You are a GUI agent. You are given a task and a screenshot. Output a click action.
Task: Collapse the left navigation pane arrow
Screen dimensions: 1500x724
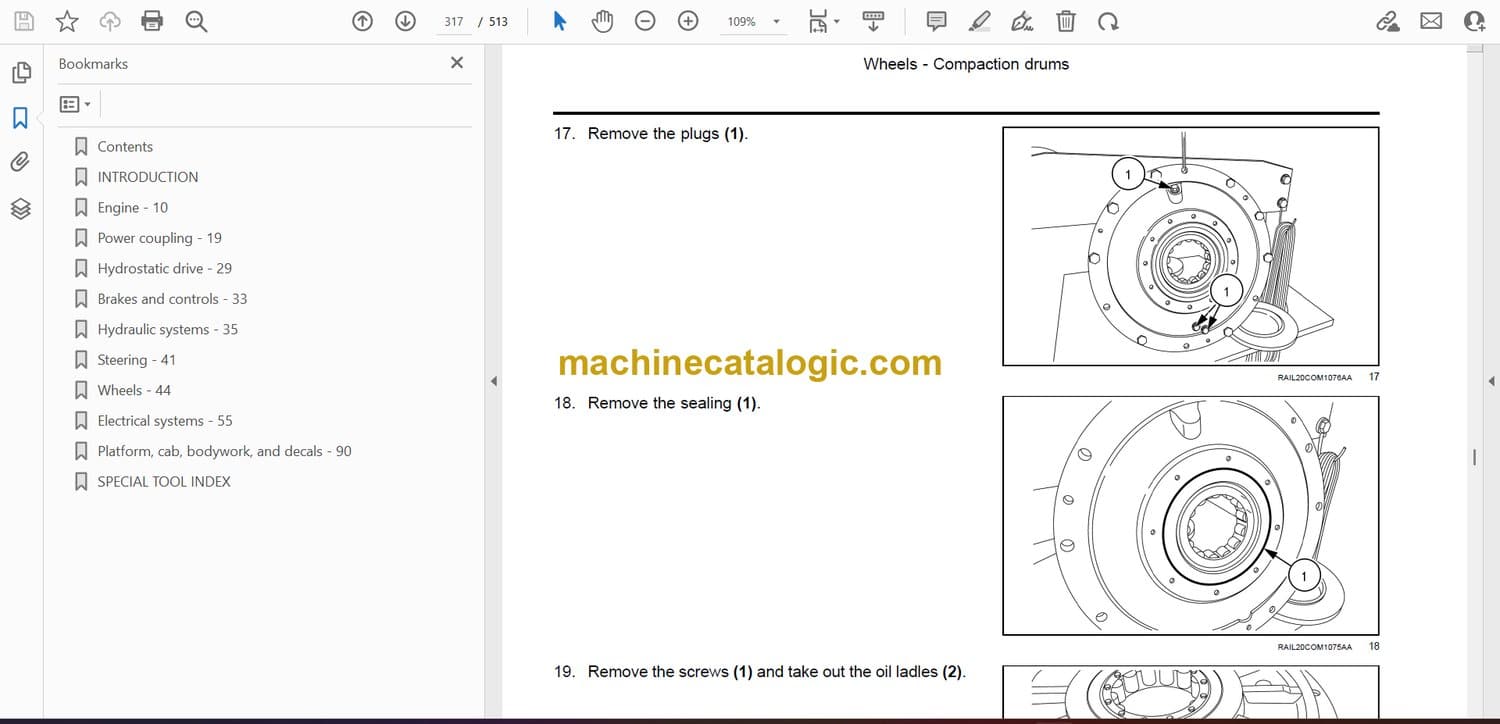point(493,381)
